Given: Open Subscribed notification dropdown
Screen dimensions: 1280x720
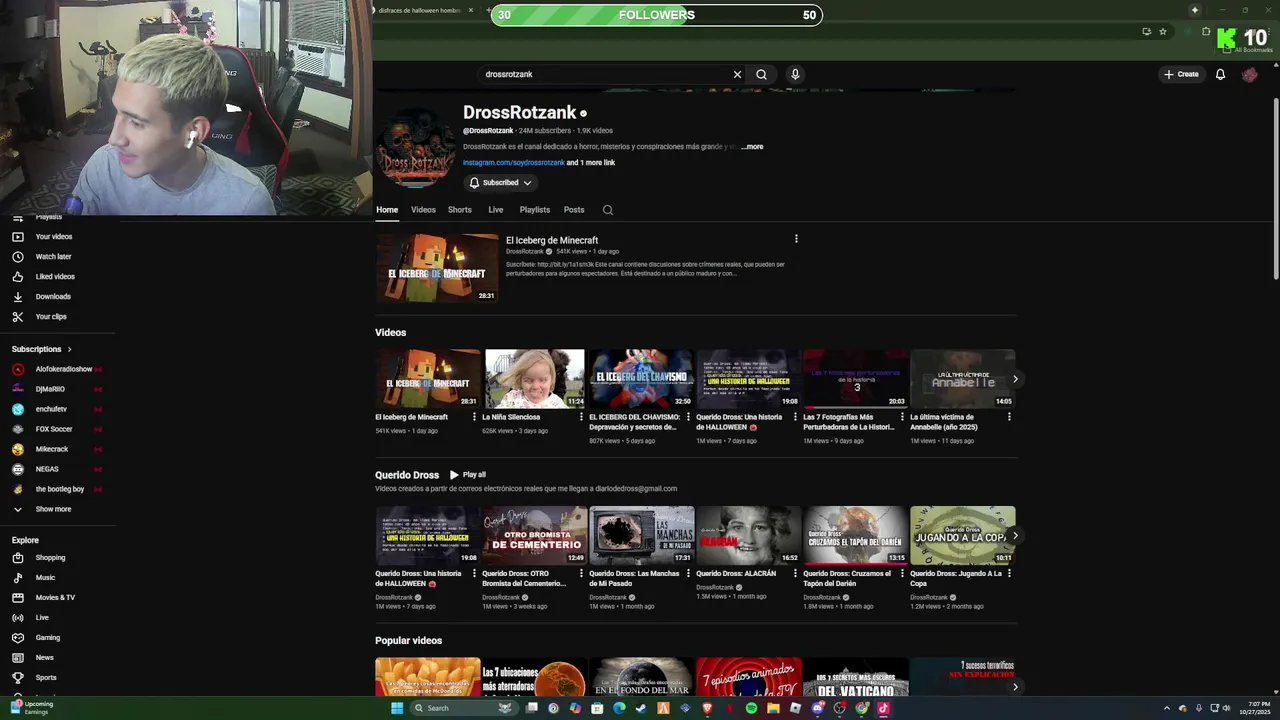Looking at the screenshot, I should [x=500, y=183].
